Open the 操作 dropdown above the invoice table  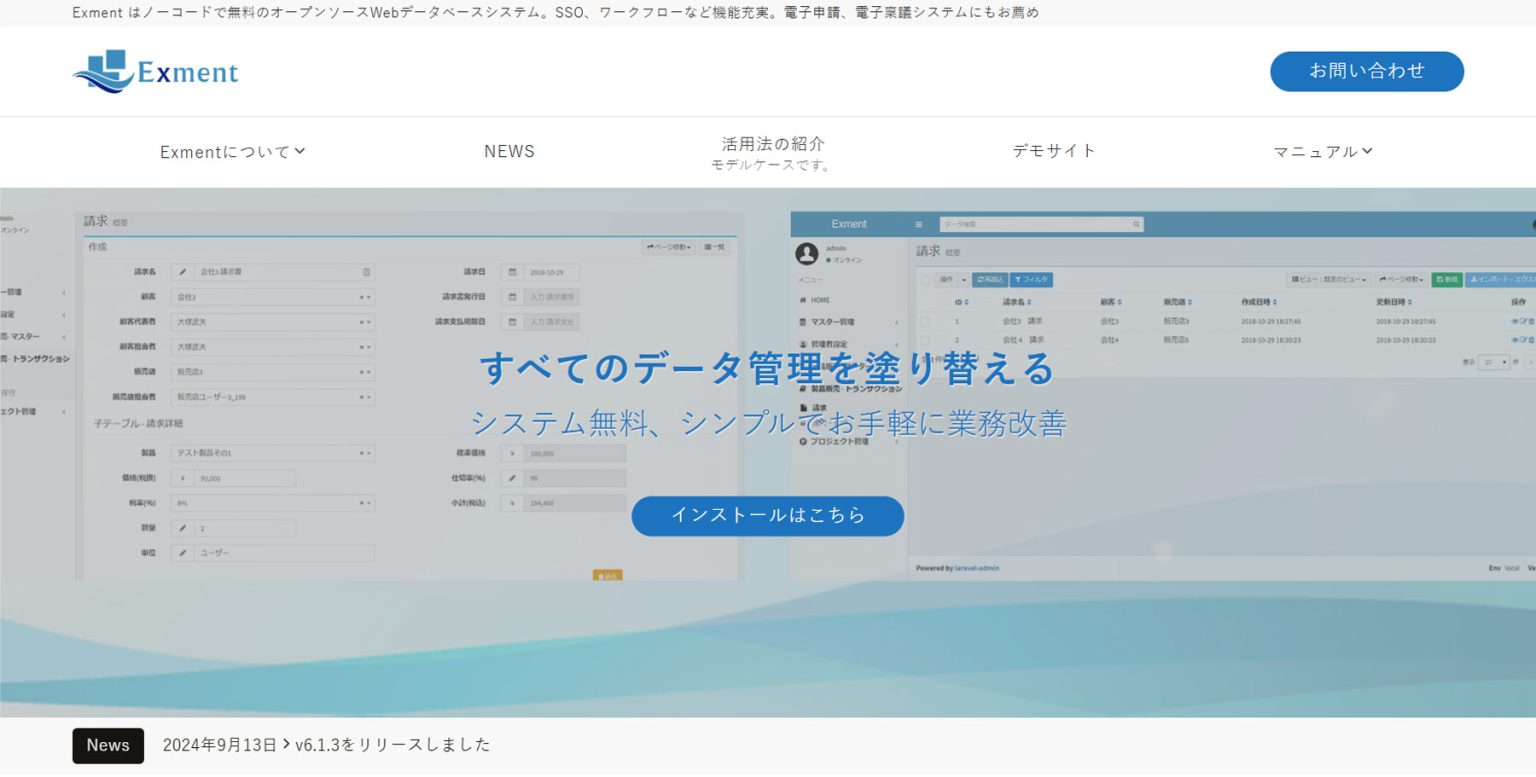950,280
